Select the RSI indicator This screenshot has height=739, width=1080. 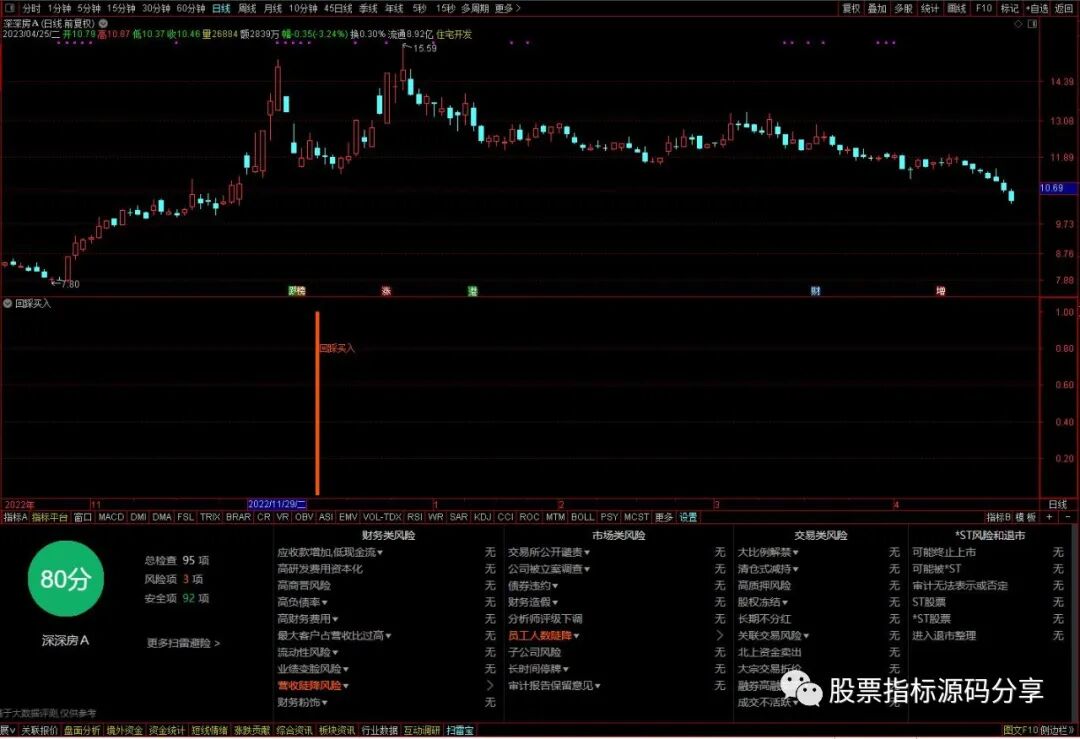[x=415, y=517]
